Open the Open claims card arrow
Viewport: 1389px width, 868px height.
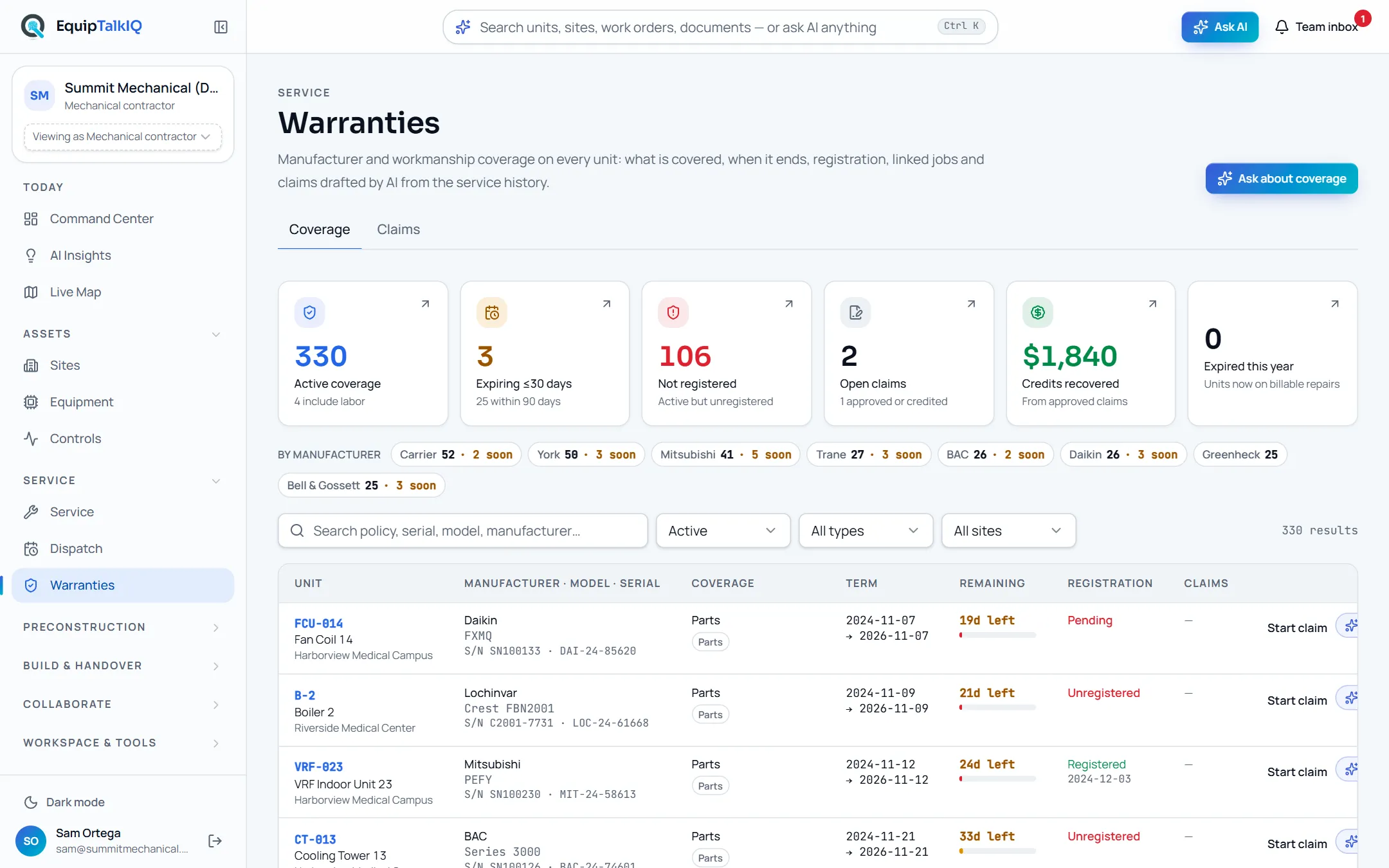coord(971,303)
